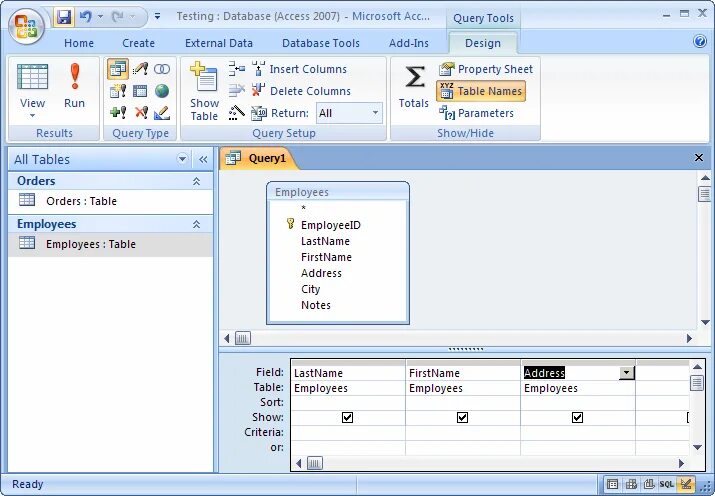
Task: Collapse the Employees group
Action: point(197,224)
